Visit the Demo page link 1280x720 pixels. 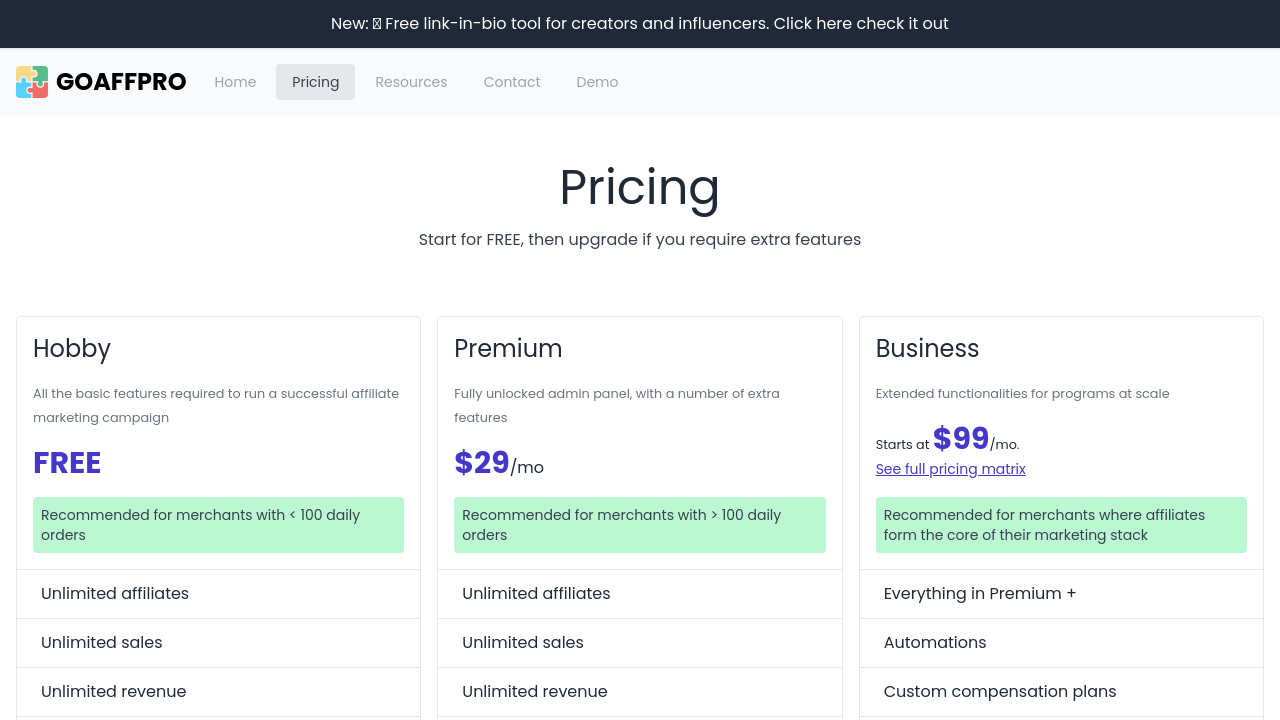click(597, 82)
